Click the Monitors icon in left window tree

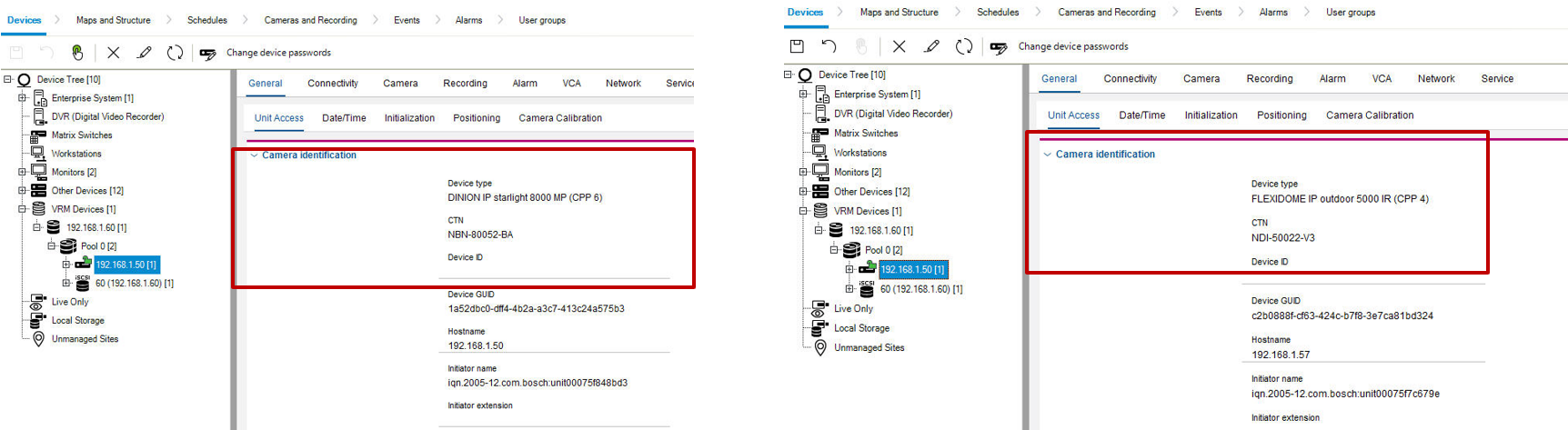pos(38,172)
